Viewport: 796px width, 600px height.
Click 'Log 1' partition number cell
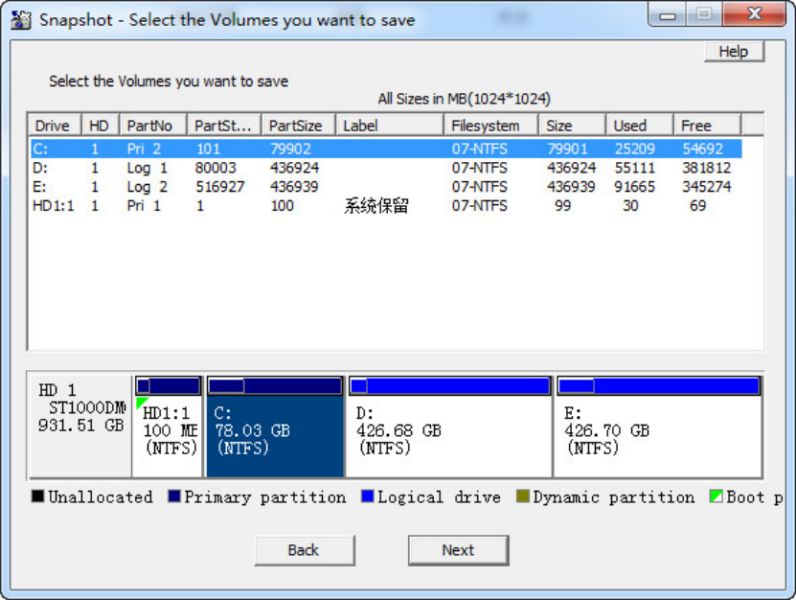coord(147,168)
